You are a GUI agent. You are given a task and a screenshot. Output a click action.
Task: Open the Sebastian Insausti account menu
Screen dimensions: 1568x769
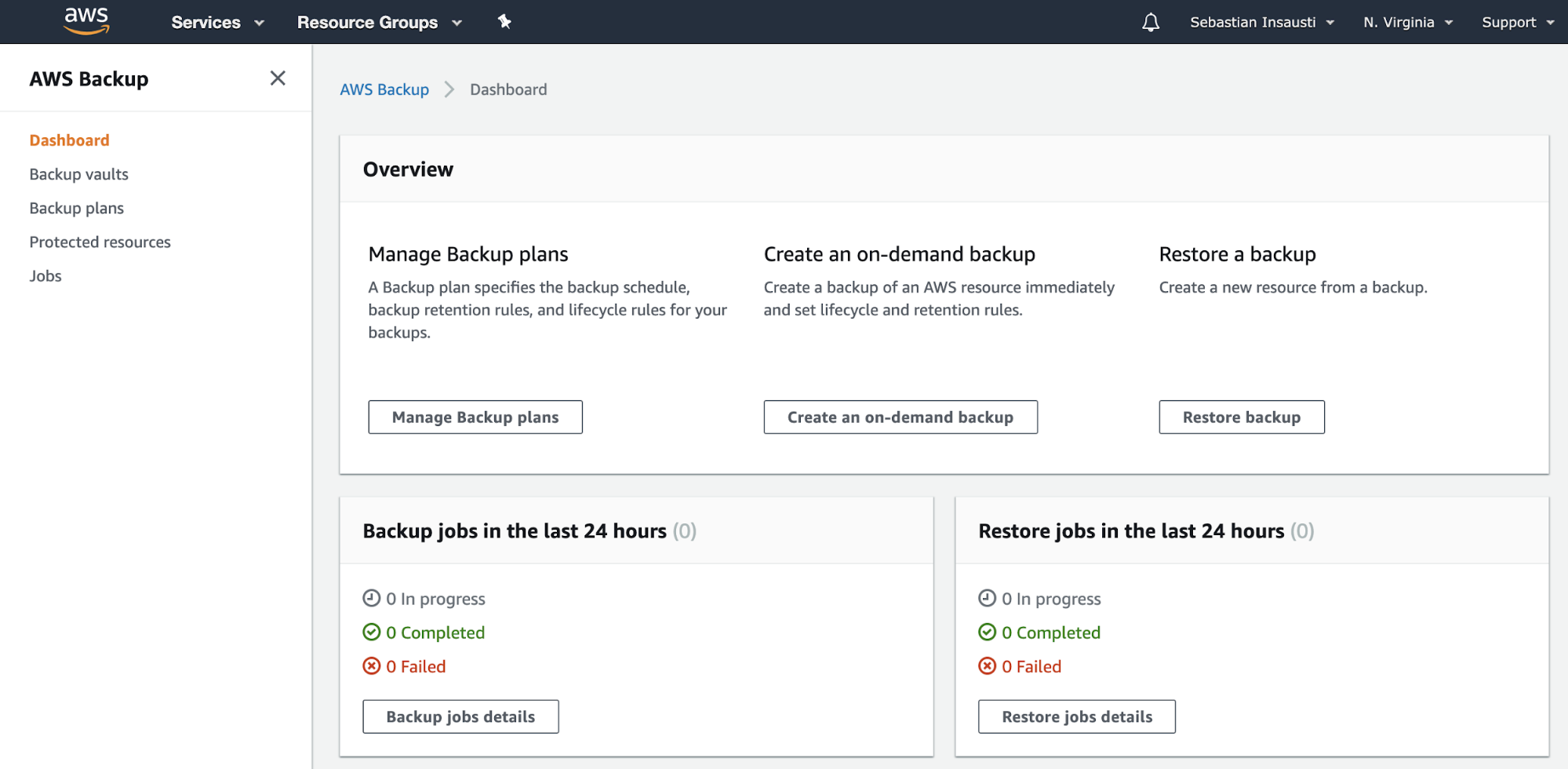point(1262,22)
